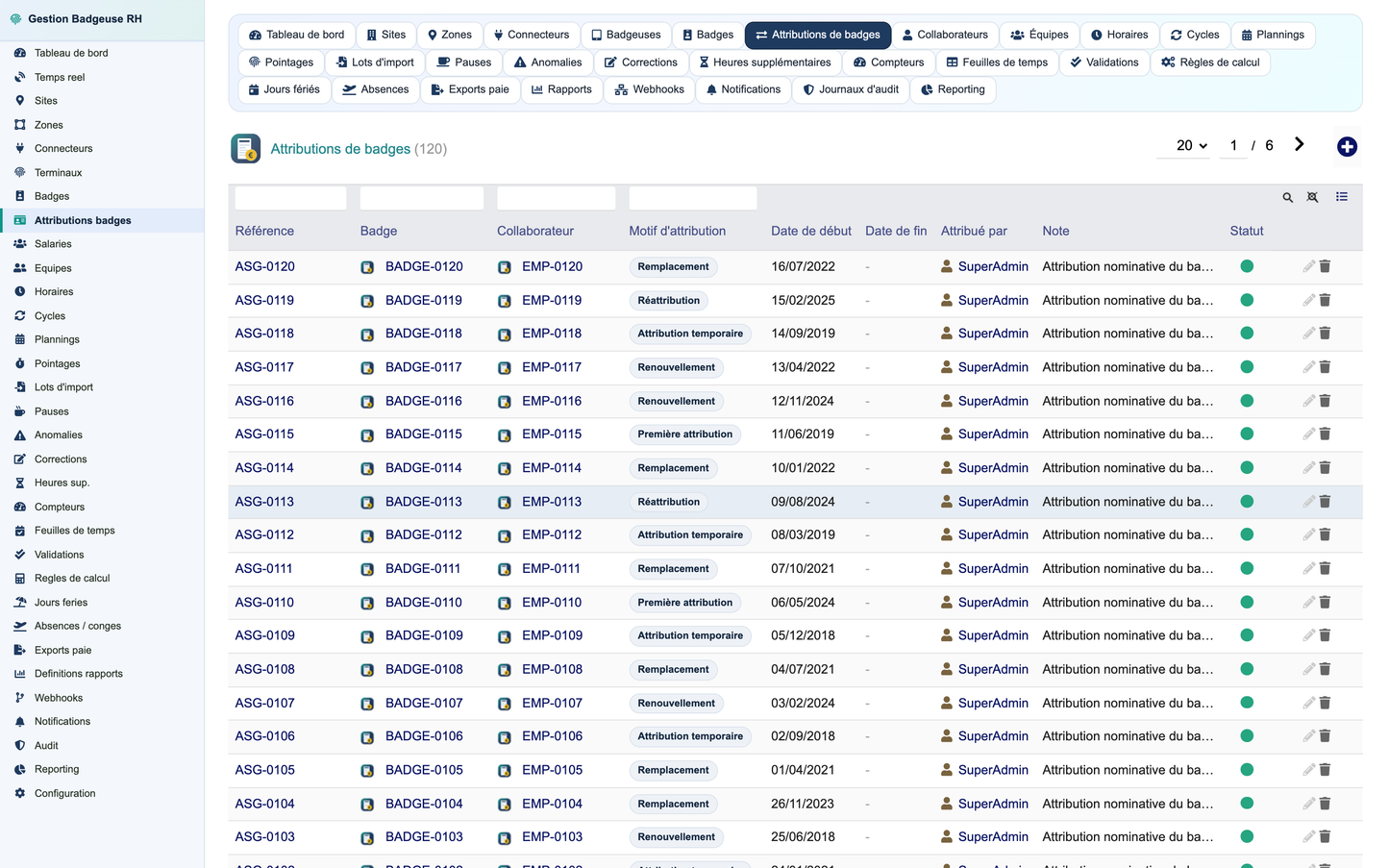Click the blue plus add attribution button
This screenshot has height=868, width=1389.
click(1347, 146)
